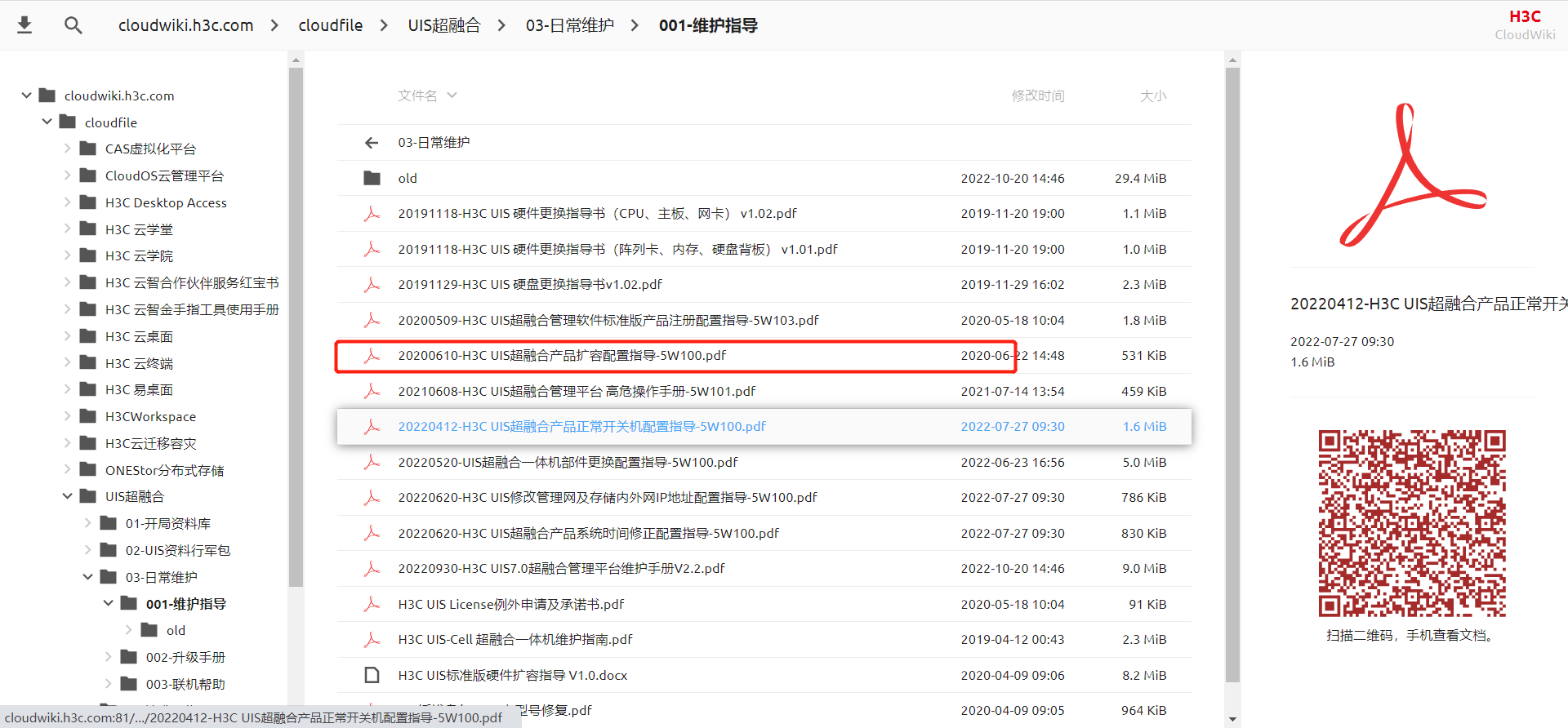Collapse the 001-维护指导 tree node
The width and height of the screenshot is (1568, 728).
109,603
